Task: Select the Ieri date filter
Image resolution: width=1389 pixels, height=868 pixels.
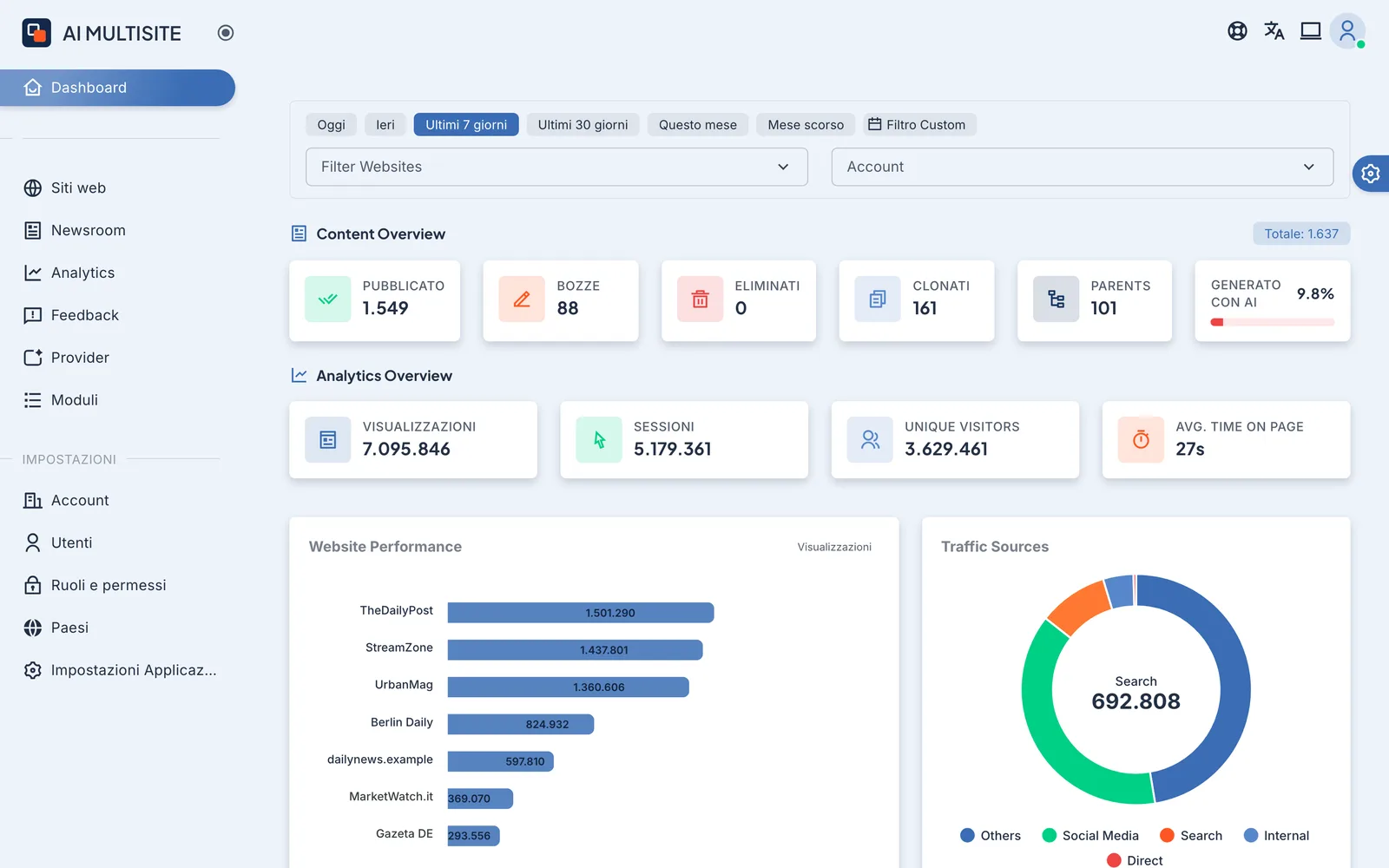Action: tap(385, 125)
